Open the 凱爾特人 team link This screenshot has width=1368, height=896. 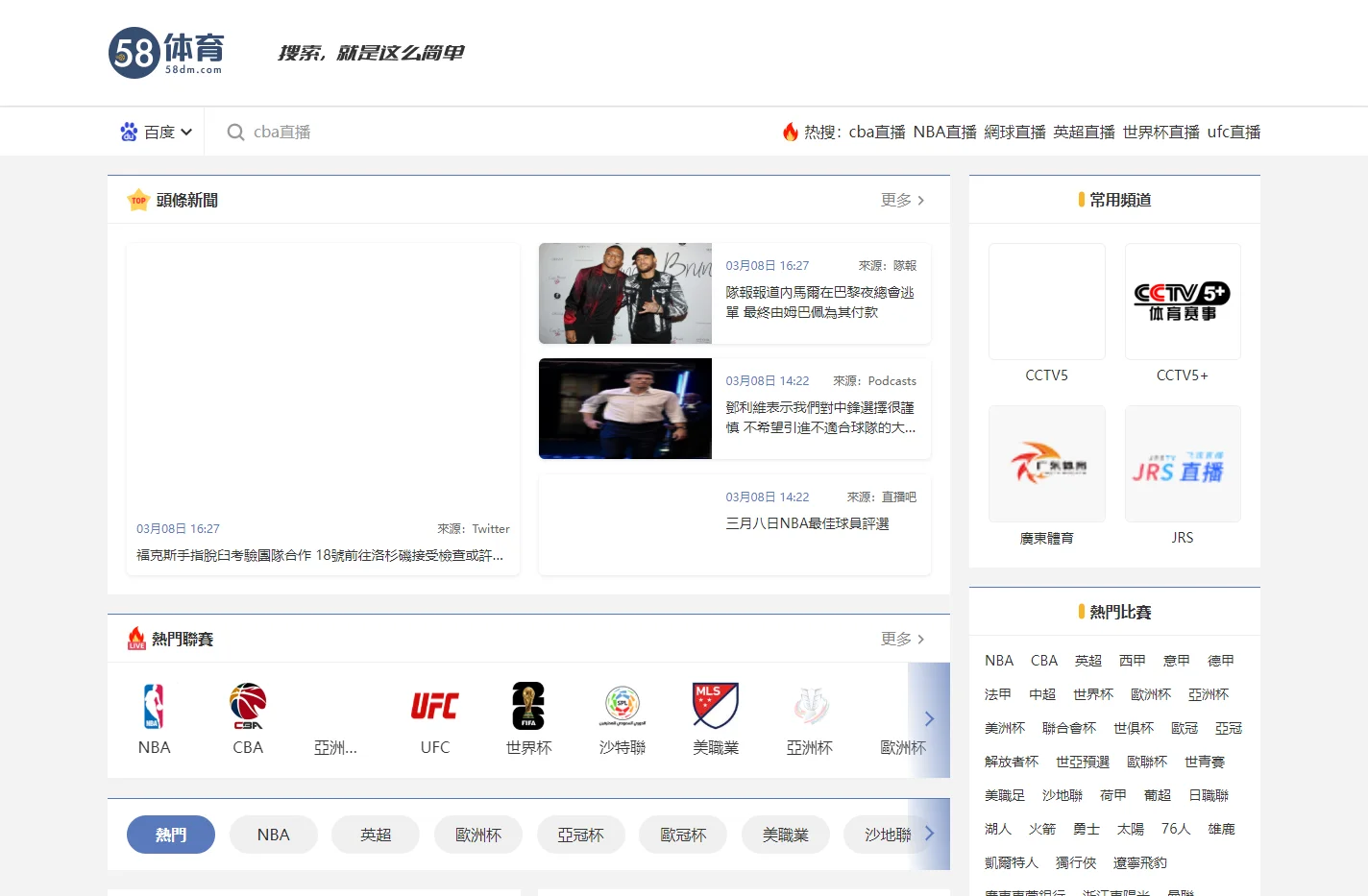(1012, 862)
